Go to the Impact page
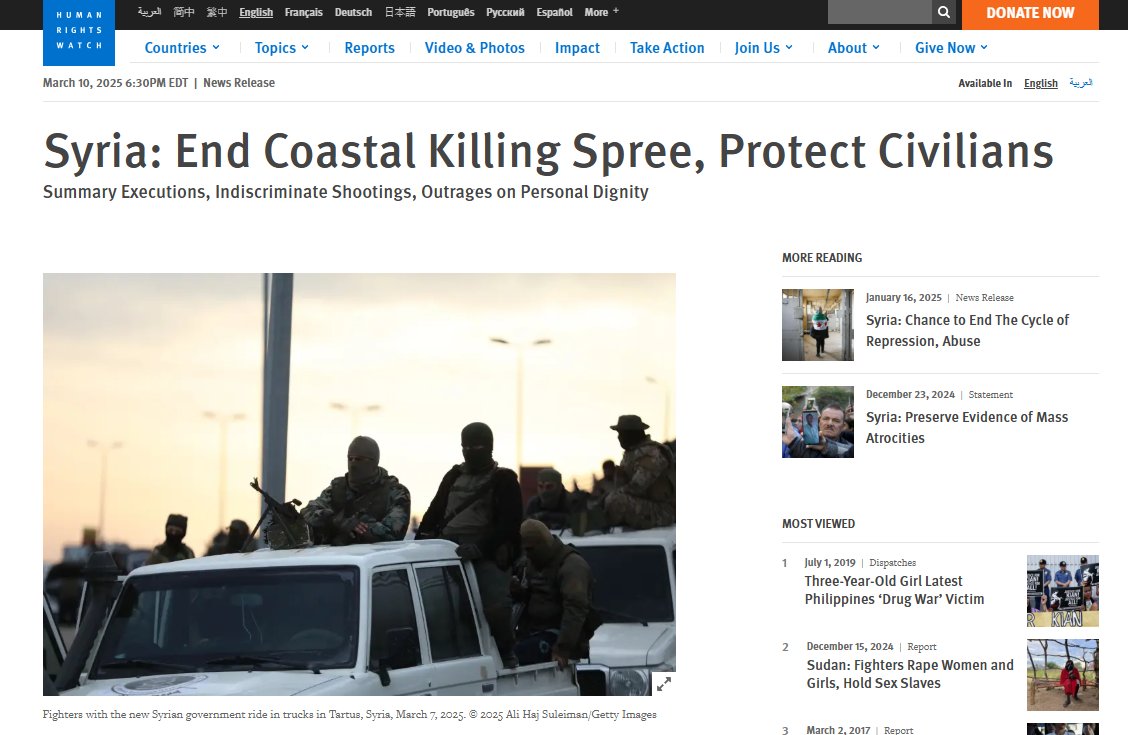The height and width of the screenshot is (735, 1128). pos(577,47)
